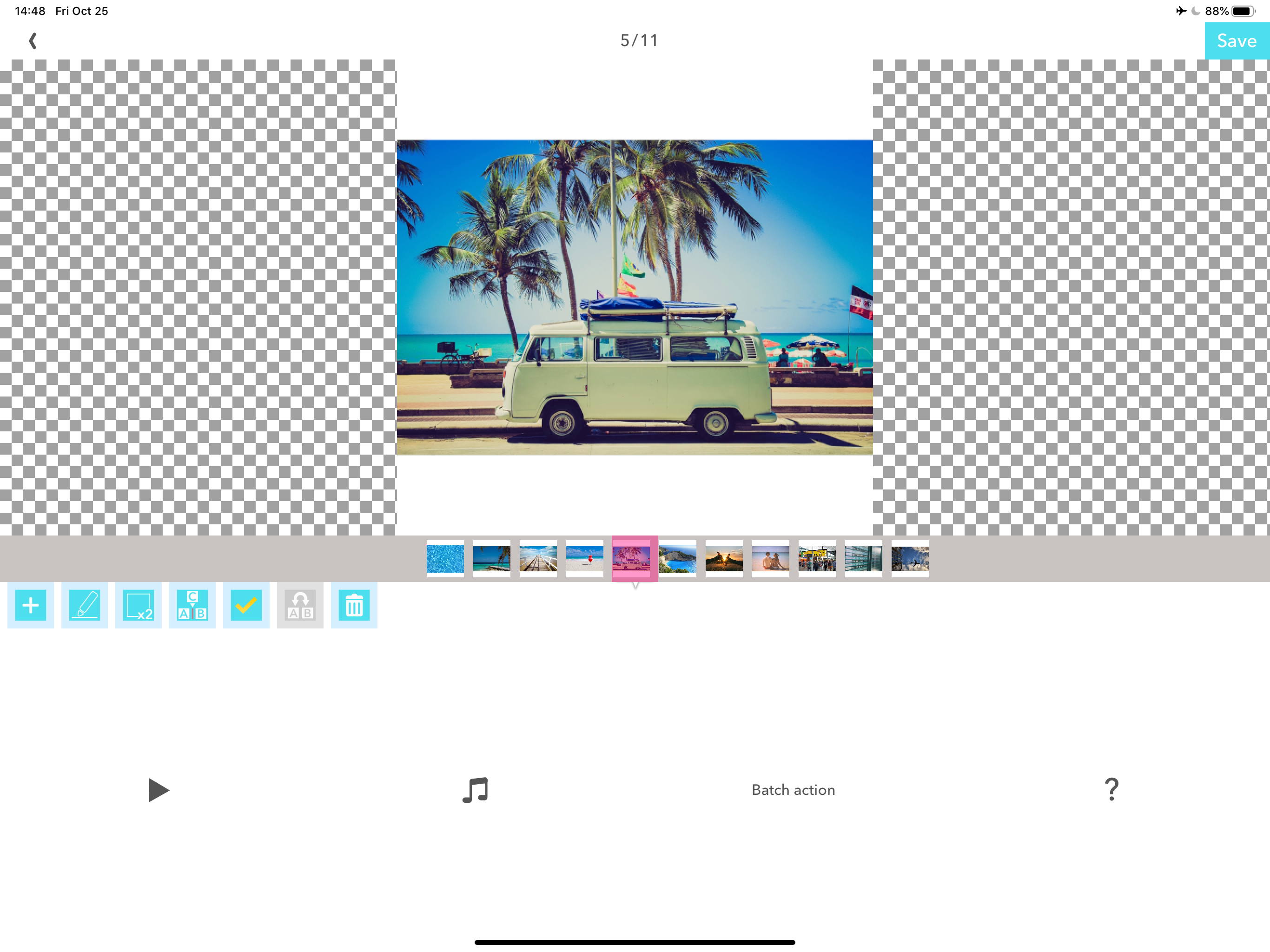
Task: Duplicate the frame with x2 icon
Action: [x=139, y=605]
